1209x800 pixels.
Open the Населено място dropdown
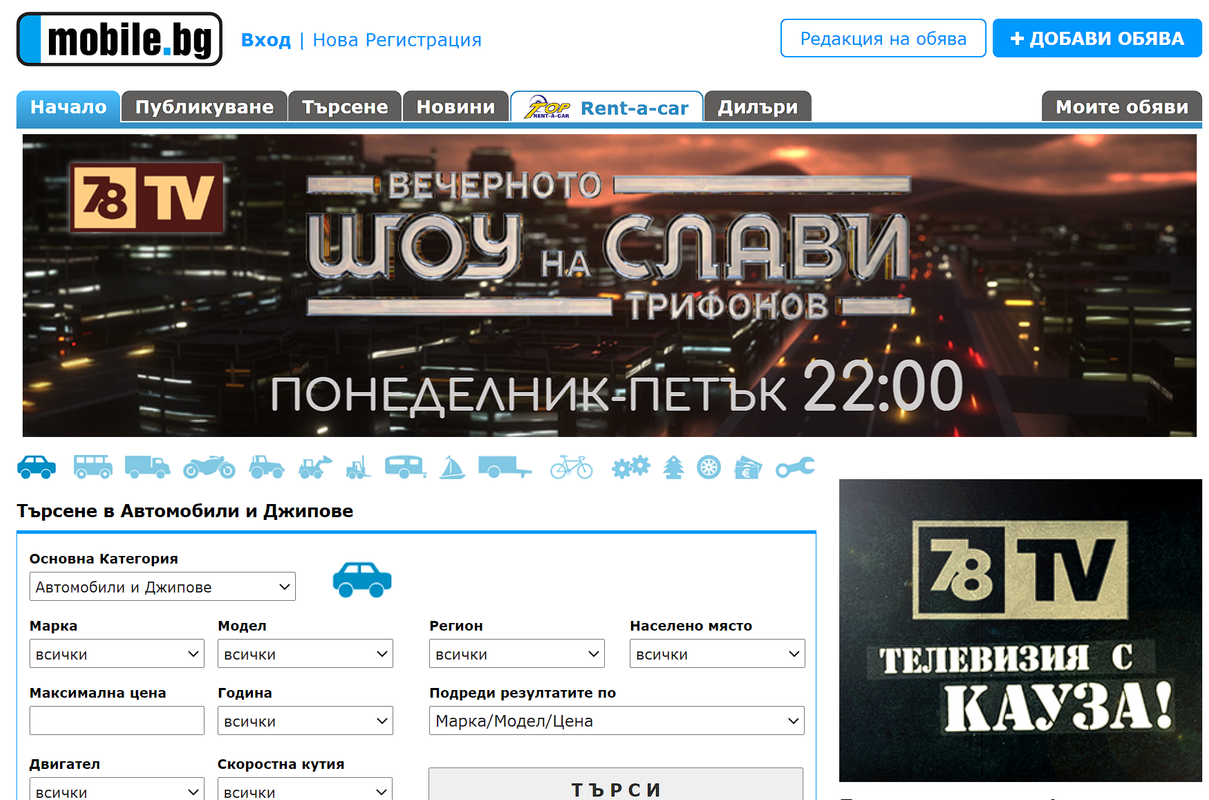pyautogui.click(x=717, y=654)
